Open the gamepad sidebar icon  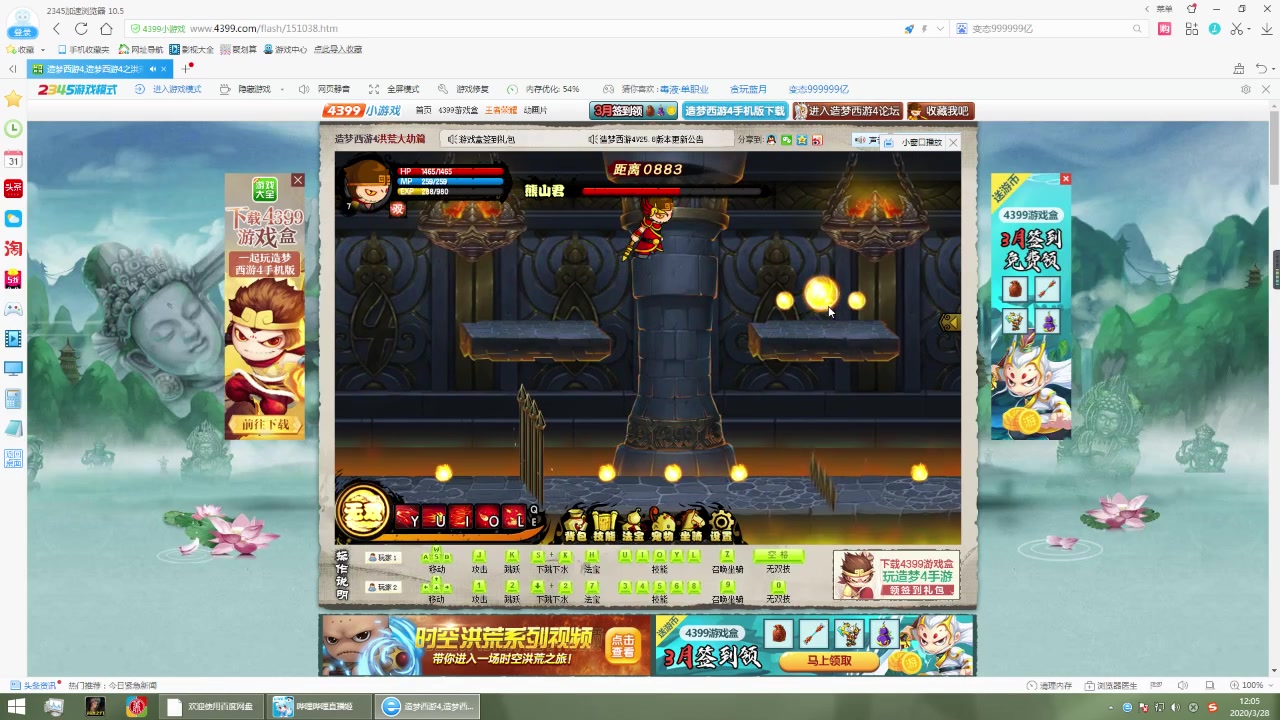13,309
